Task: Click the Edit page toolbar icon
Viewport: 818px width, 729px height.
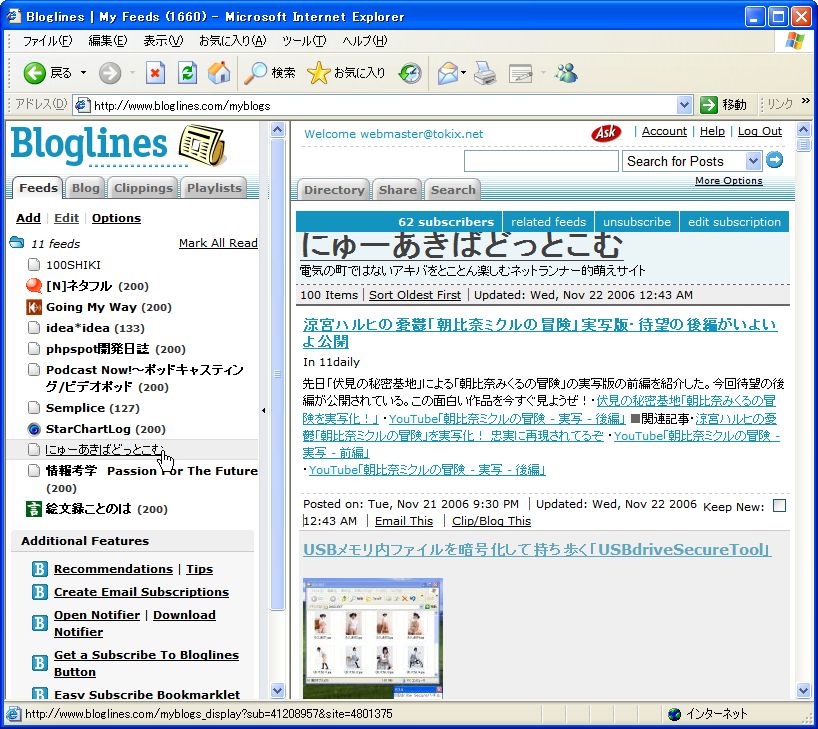Action: 520,74
